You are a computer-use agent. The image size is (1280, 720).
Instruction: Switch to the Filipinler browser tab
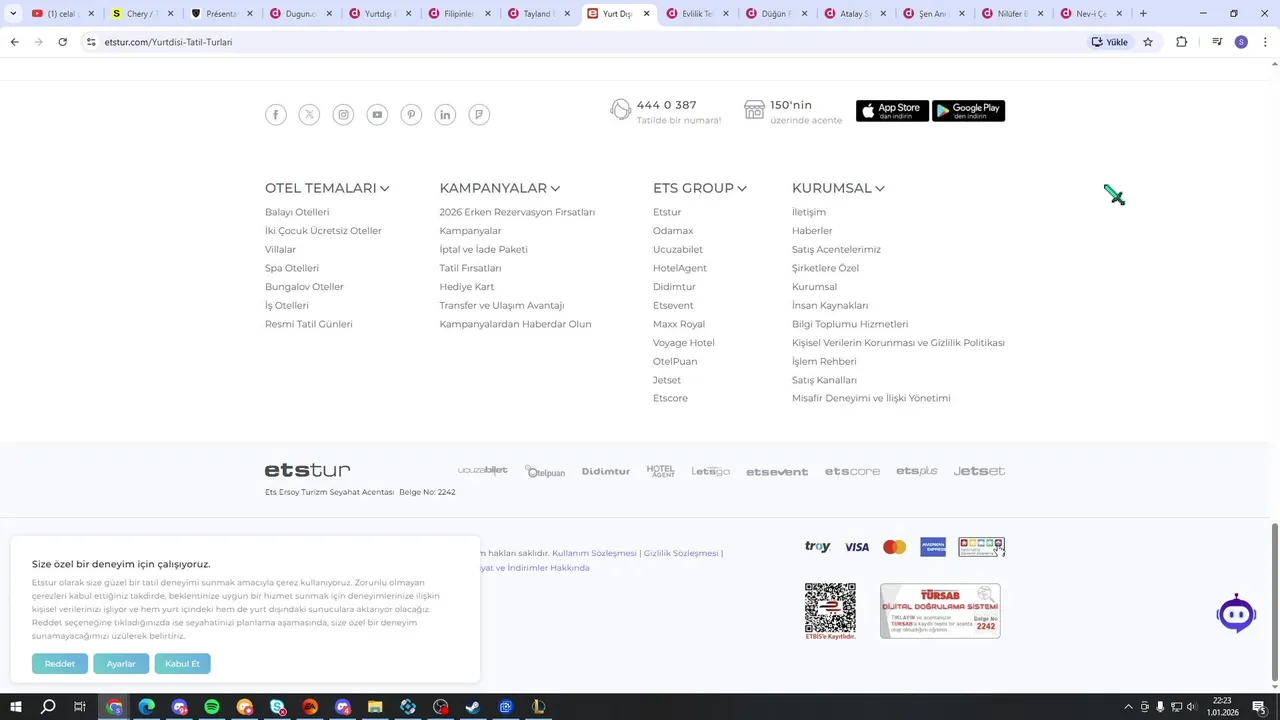(460, 14)
